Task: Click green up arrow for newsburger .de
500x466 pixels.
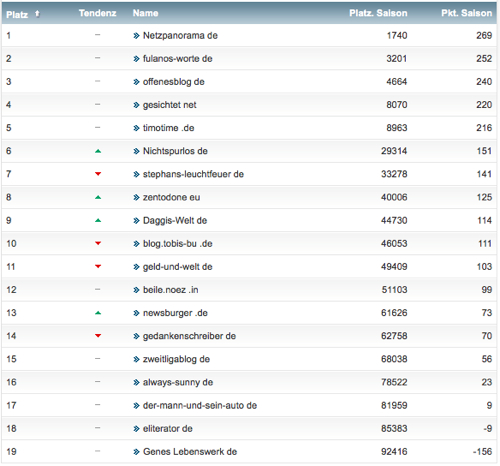Action: pyautogui.click(x=98, y=313)
